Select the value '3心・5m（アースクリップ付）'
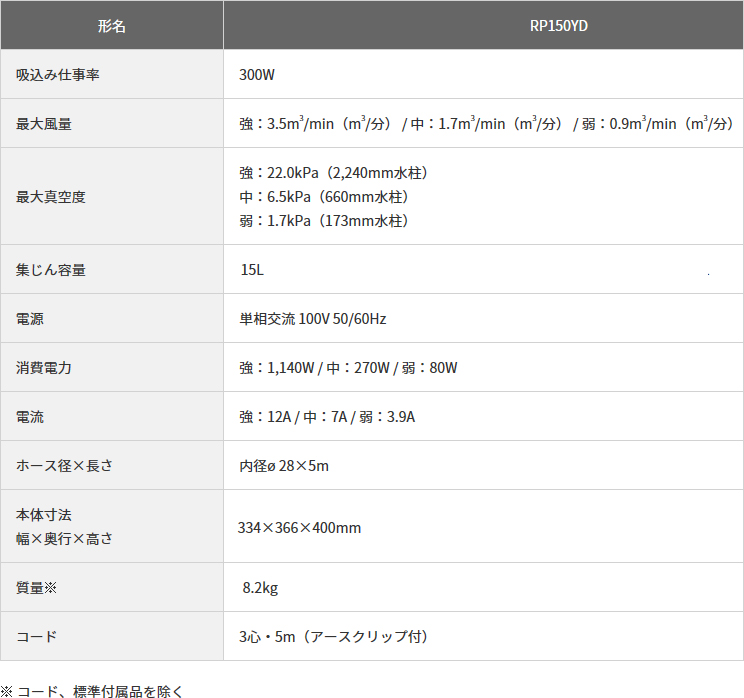 [x=333, y=636]
